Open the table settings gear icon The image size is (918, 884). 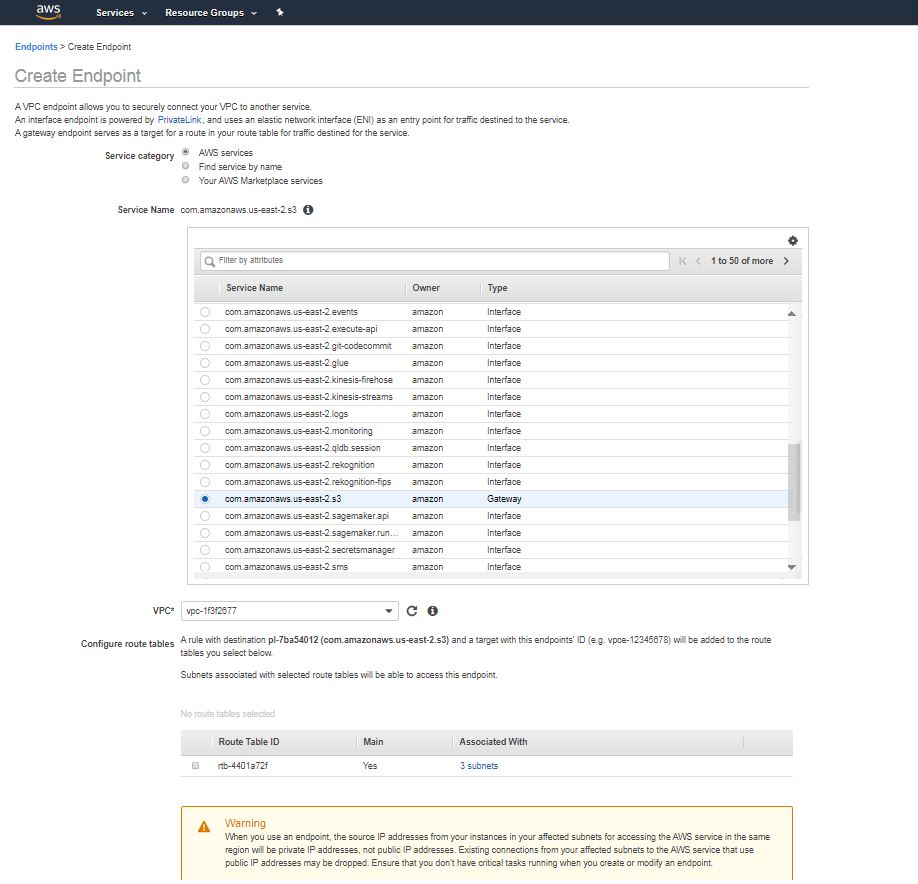click(x=793, y=241)
